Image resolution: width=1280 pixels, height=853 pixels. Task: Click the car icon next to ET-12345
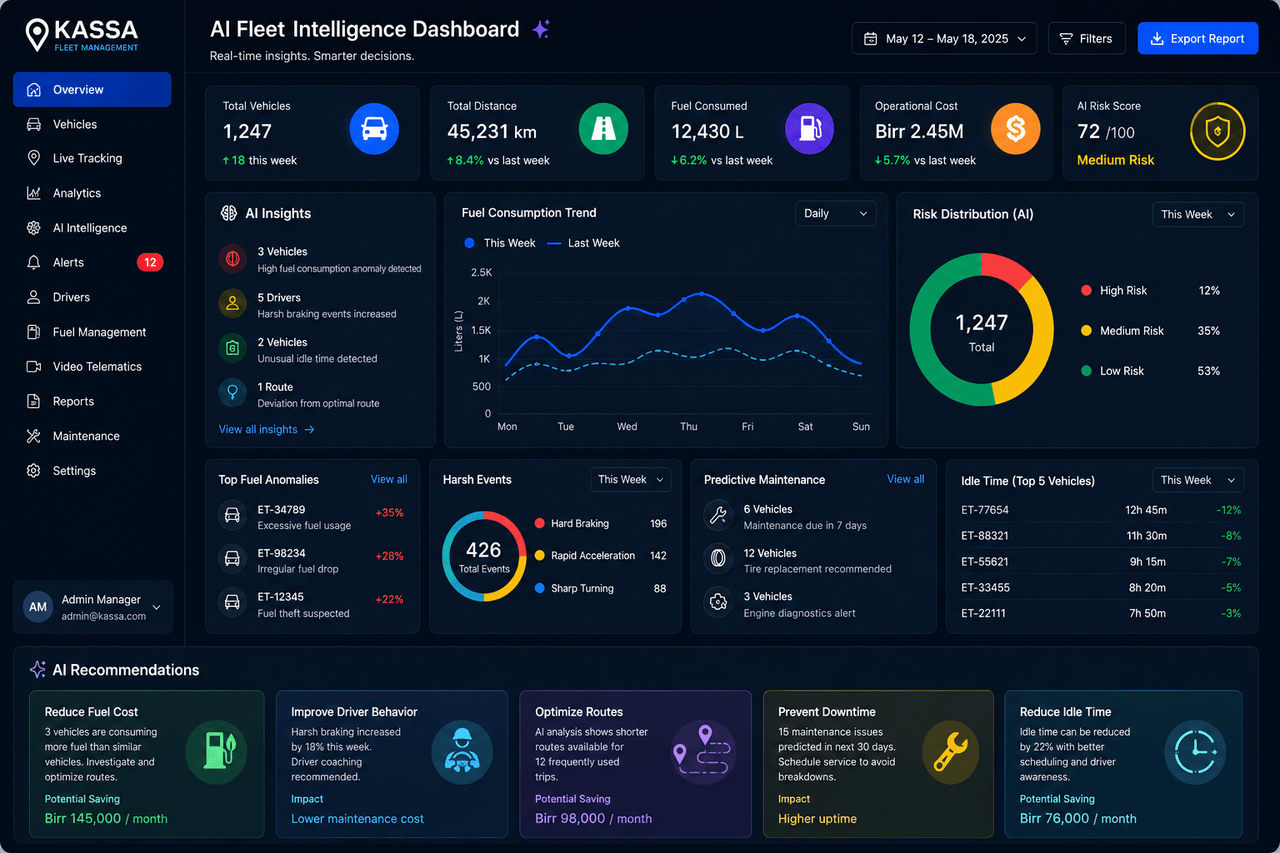(x=232, y=603)
